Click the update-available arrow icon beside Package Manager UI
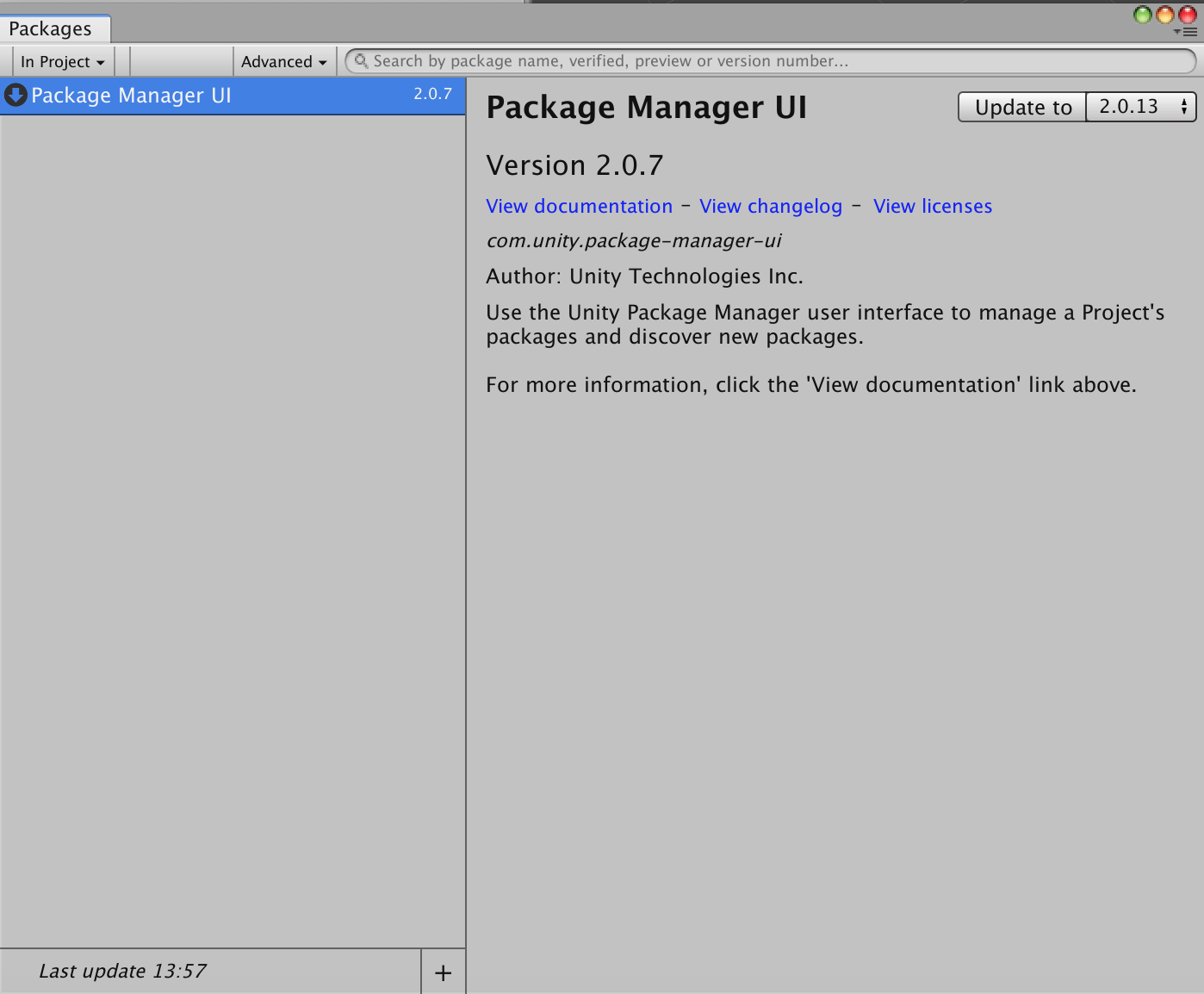 pos(16,95)
